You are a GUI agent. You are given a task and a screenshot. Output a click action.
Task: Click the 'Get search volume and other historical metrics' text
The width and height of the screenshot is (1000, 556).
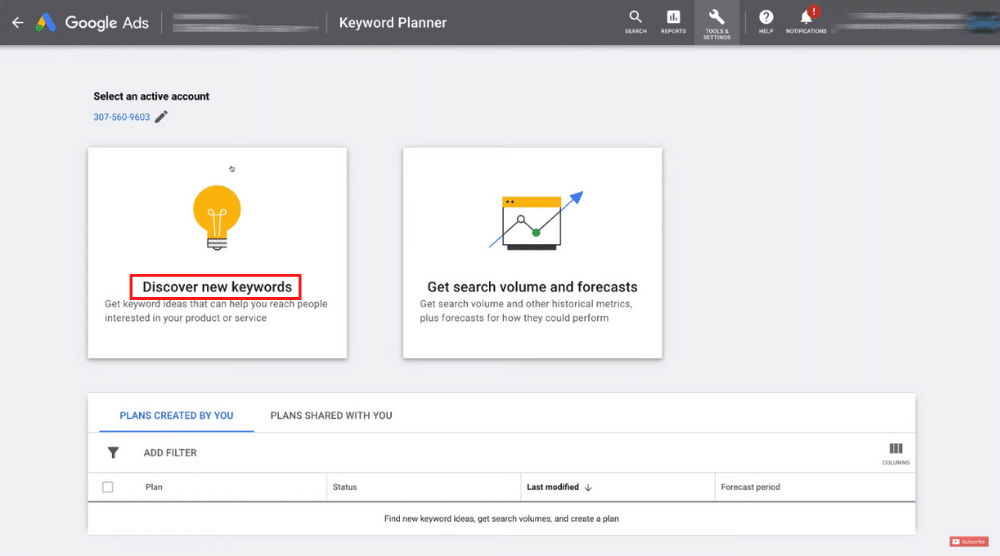tap(526, 311)
